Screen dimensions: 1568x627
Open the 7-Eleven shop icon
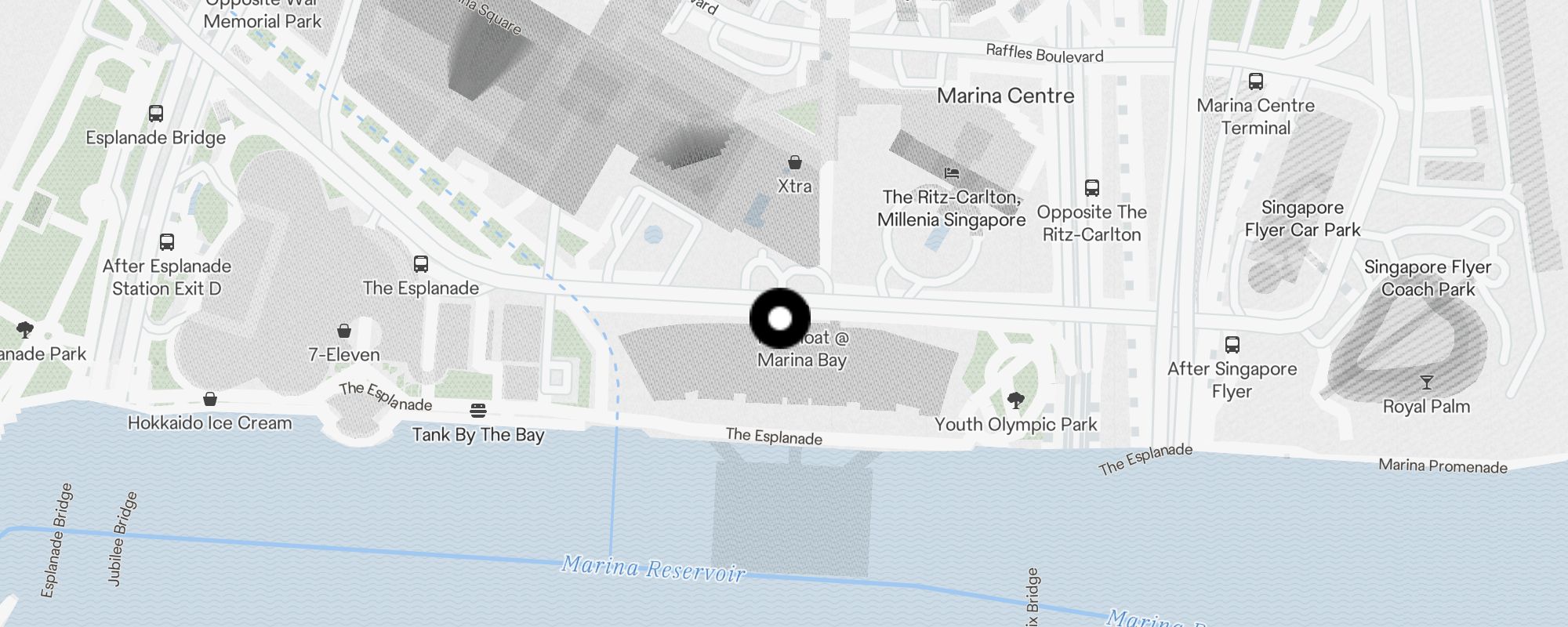[344, 331]
